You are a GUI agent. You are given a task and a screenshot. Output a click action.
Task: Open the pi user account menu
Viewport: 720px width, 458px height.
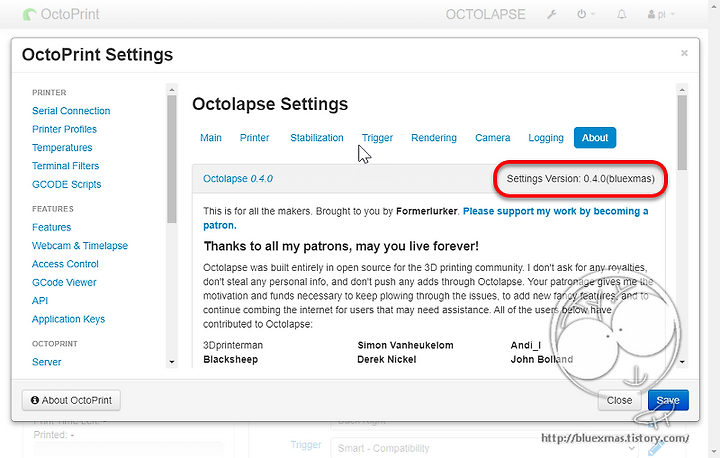(661, 14)
